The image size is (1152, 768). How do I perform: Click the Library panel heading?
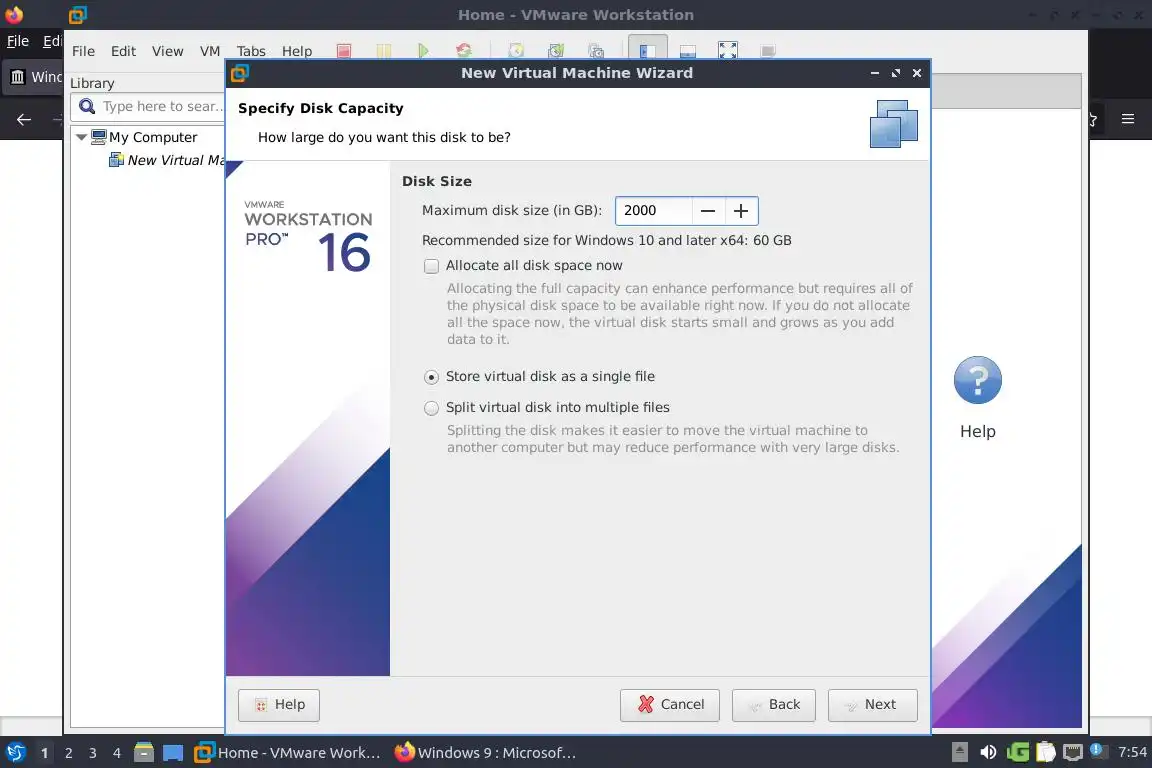(92, 83)
